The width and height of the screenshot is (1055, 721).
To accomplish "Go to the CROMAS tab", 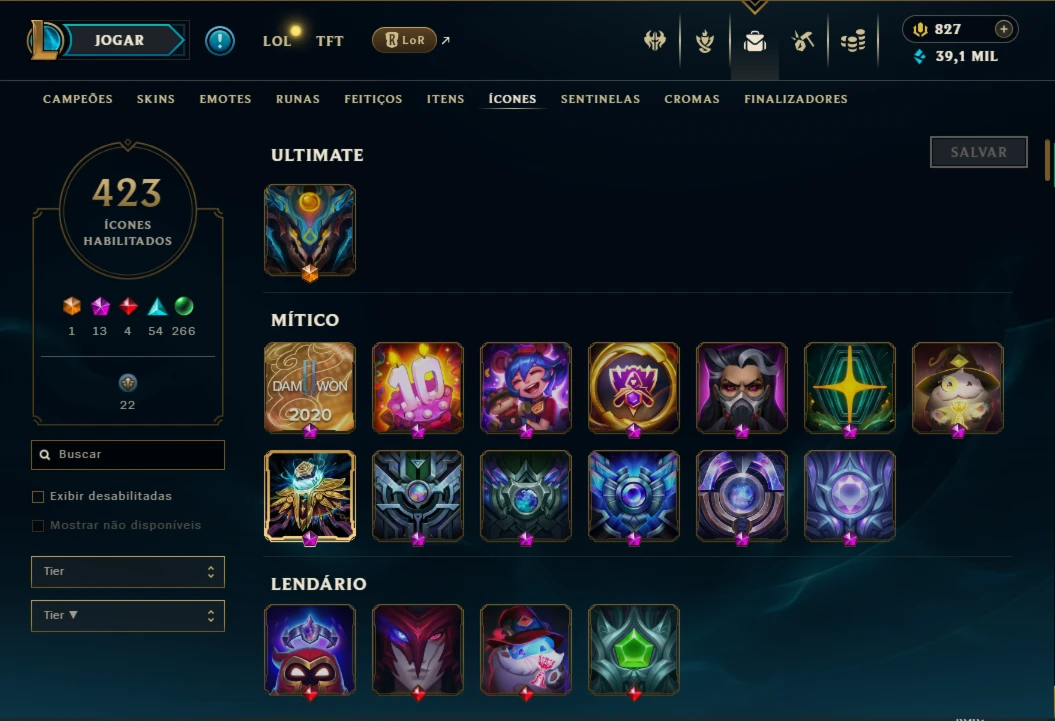I will tap(692, 99).
